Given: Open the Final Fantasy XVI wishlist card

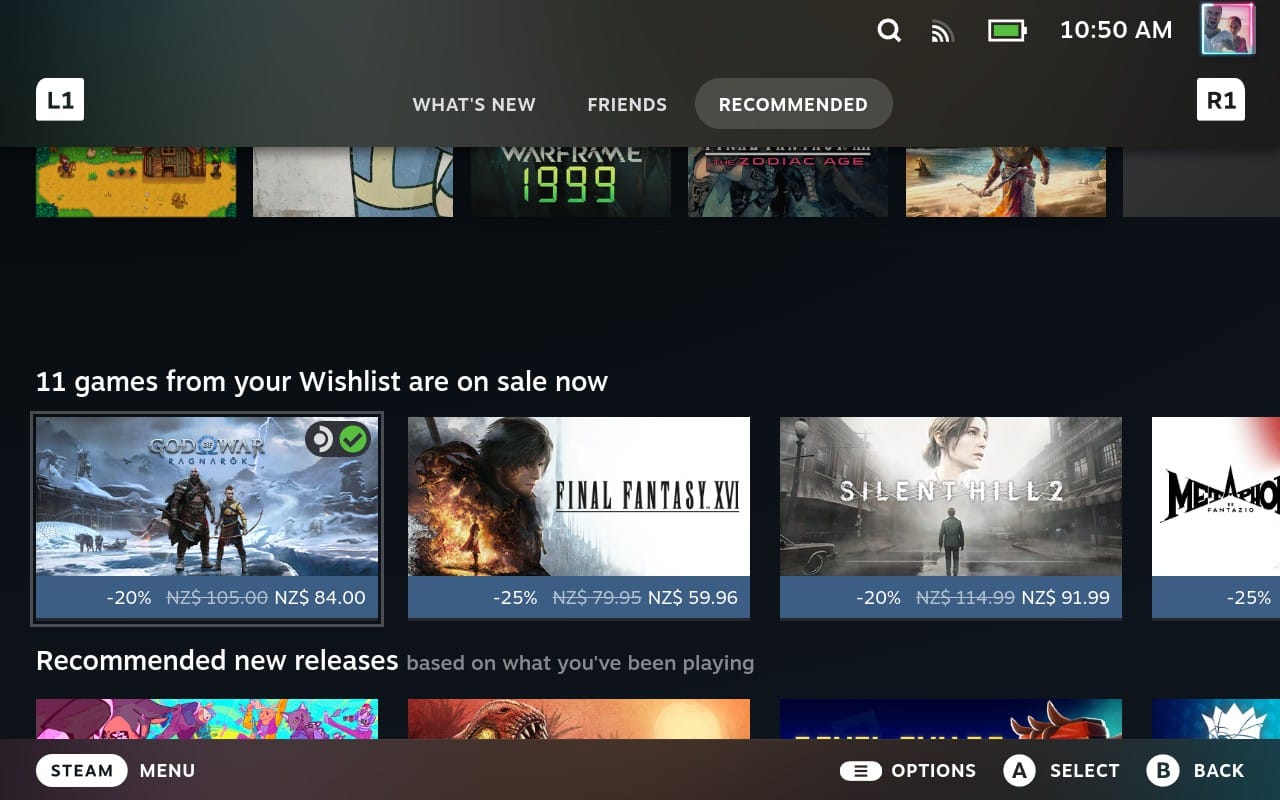Looking at the screenshot, I should [579, 518].
